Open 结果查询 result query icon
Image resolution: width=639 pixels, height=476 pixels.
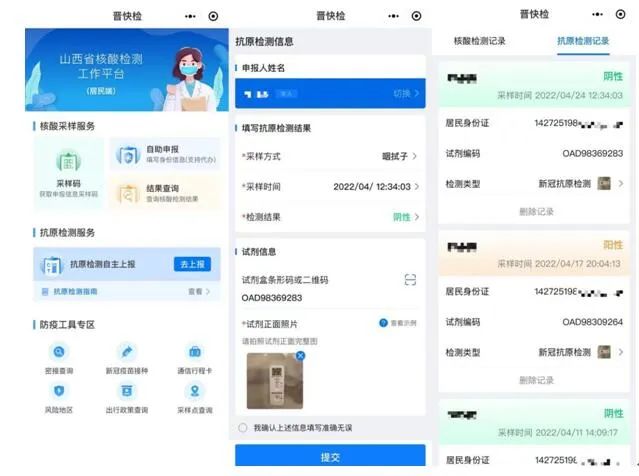[x=128, y=194]
